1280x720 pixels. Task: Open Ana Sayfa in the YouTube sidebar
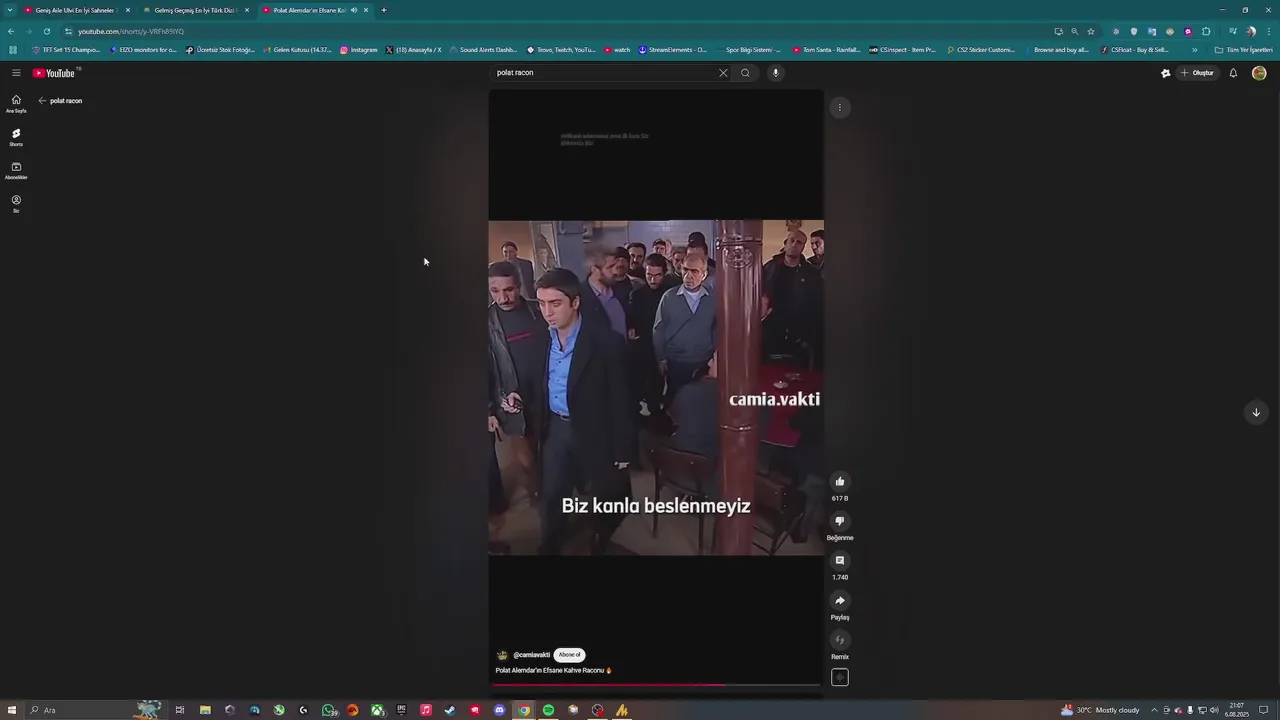click(x=16, y=103)
